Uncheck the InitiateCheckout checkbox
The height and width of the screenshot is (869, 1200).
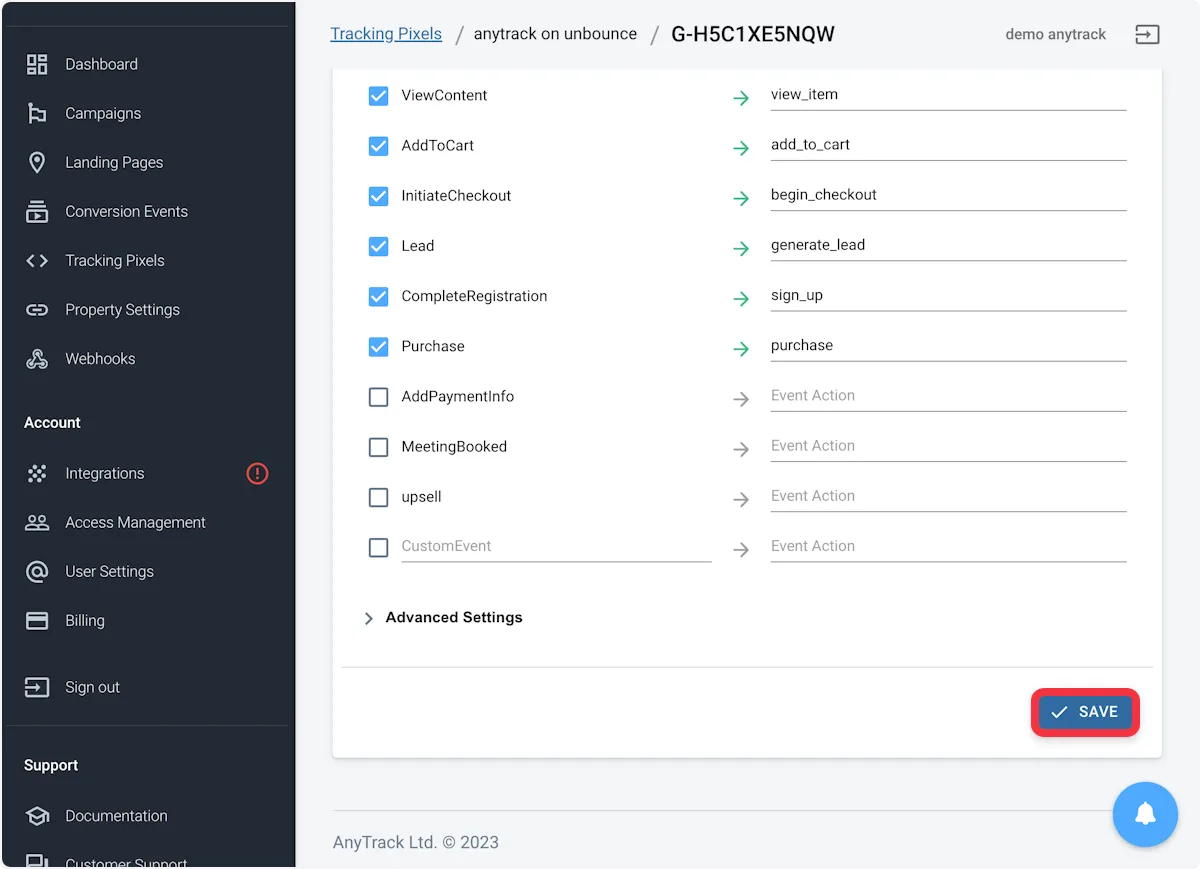378,196
